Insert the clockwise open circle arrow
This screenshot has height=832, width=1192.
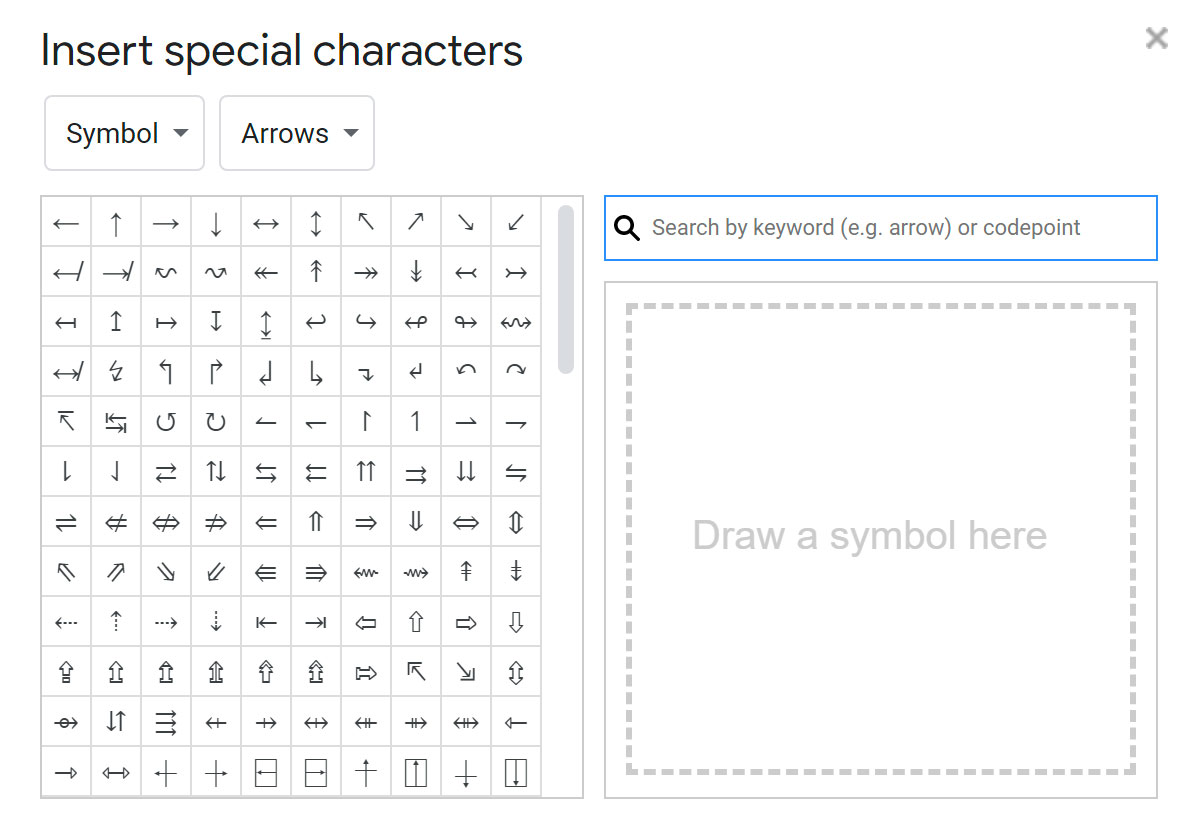point(216,422)
